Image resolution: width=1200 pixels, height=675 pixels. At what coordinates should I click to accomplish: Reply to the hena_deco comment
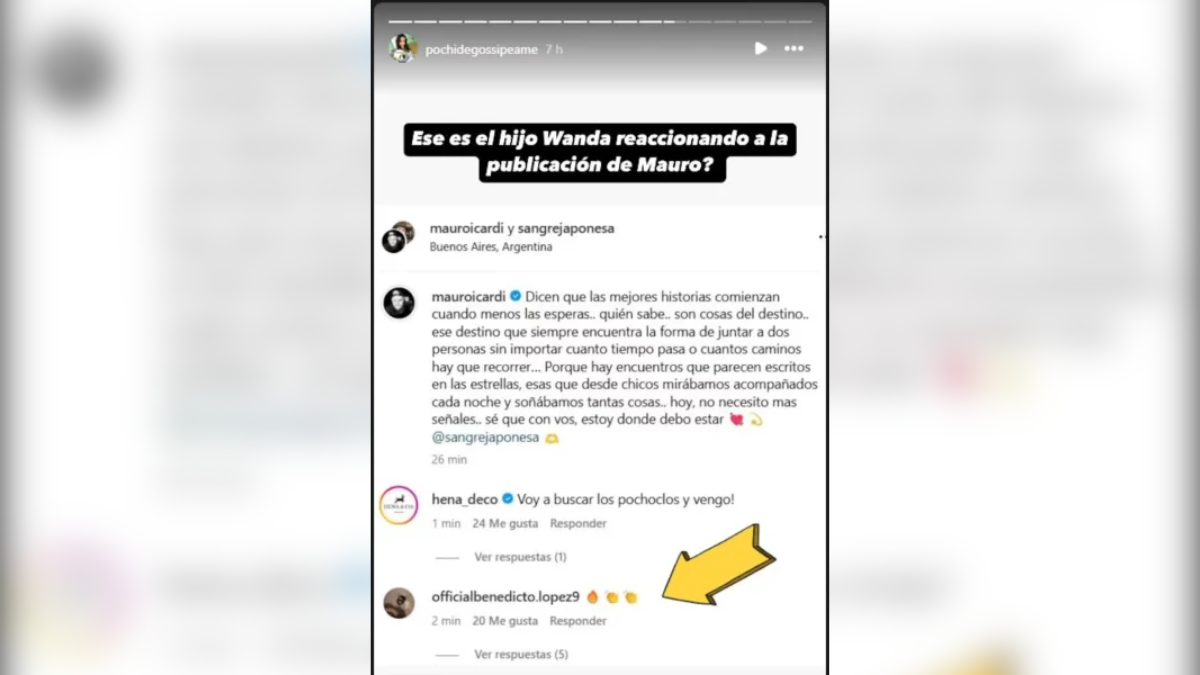578,523
